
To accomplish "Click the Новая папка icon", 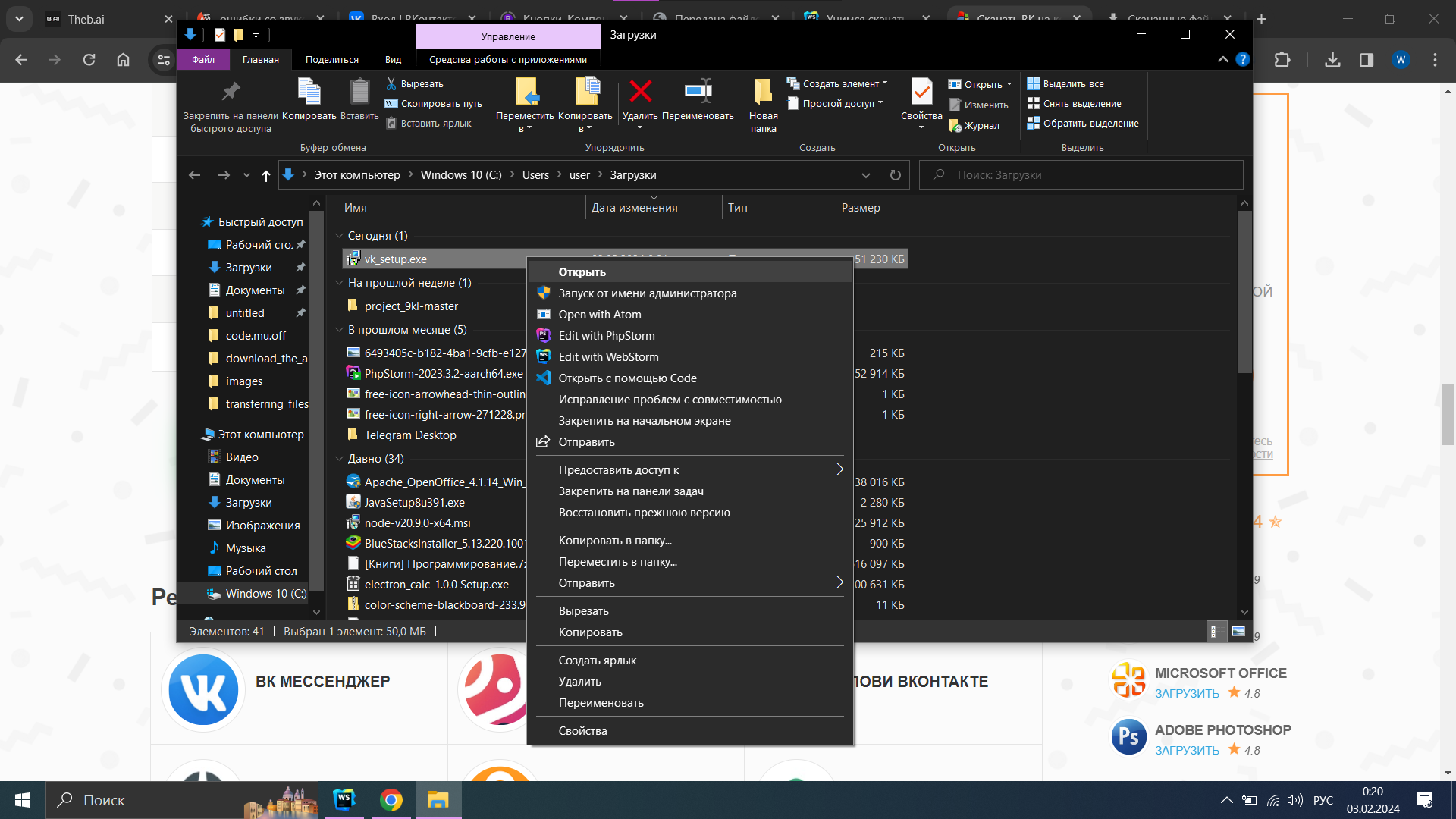I will pyautogui.click(x=763, y=92).
